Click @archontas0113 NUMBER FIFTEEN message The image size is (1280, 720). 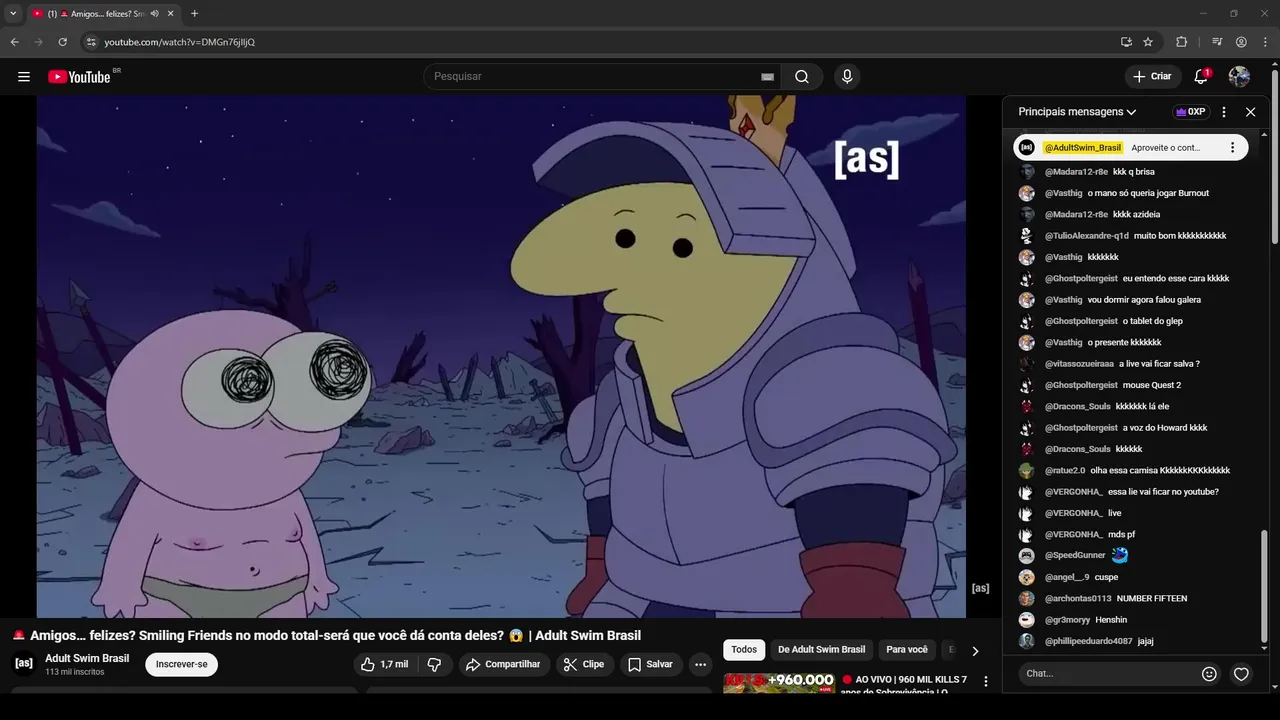pyautogui.click(x=1116, y=598)
